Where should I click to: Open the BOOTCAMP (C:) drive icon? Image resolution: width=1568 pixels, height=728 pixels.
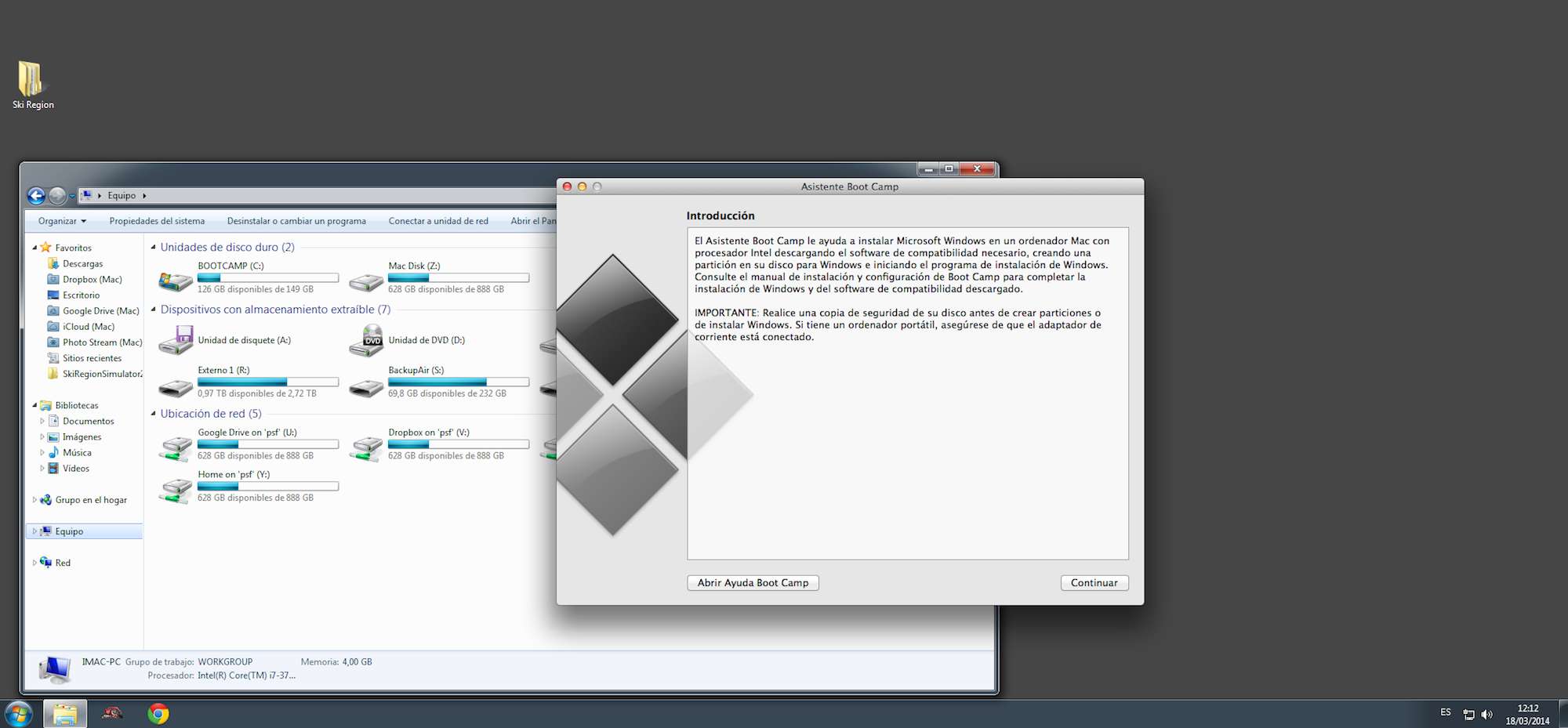176,280
